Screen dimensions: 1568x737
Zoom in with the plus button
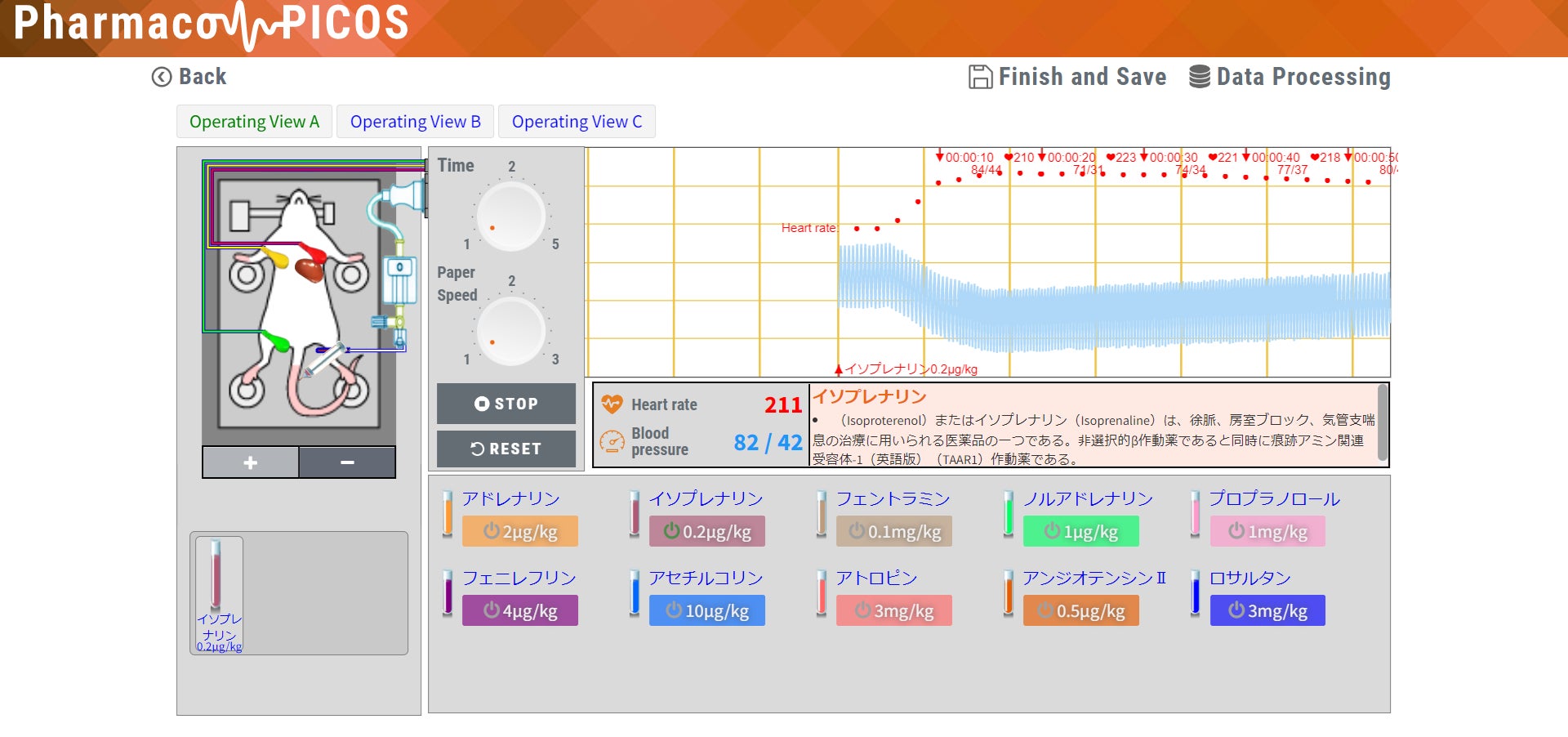250,462
